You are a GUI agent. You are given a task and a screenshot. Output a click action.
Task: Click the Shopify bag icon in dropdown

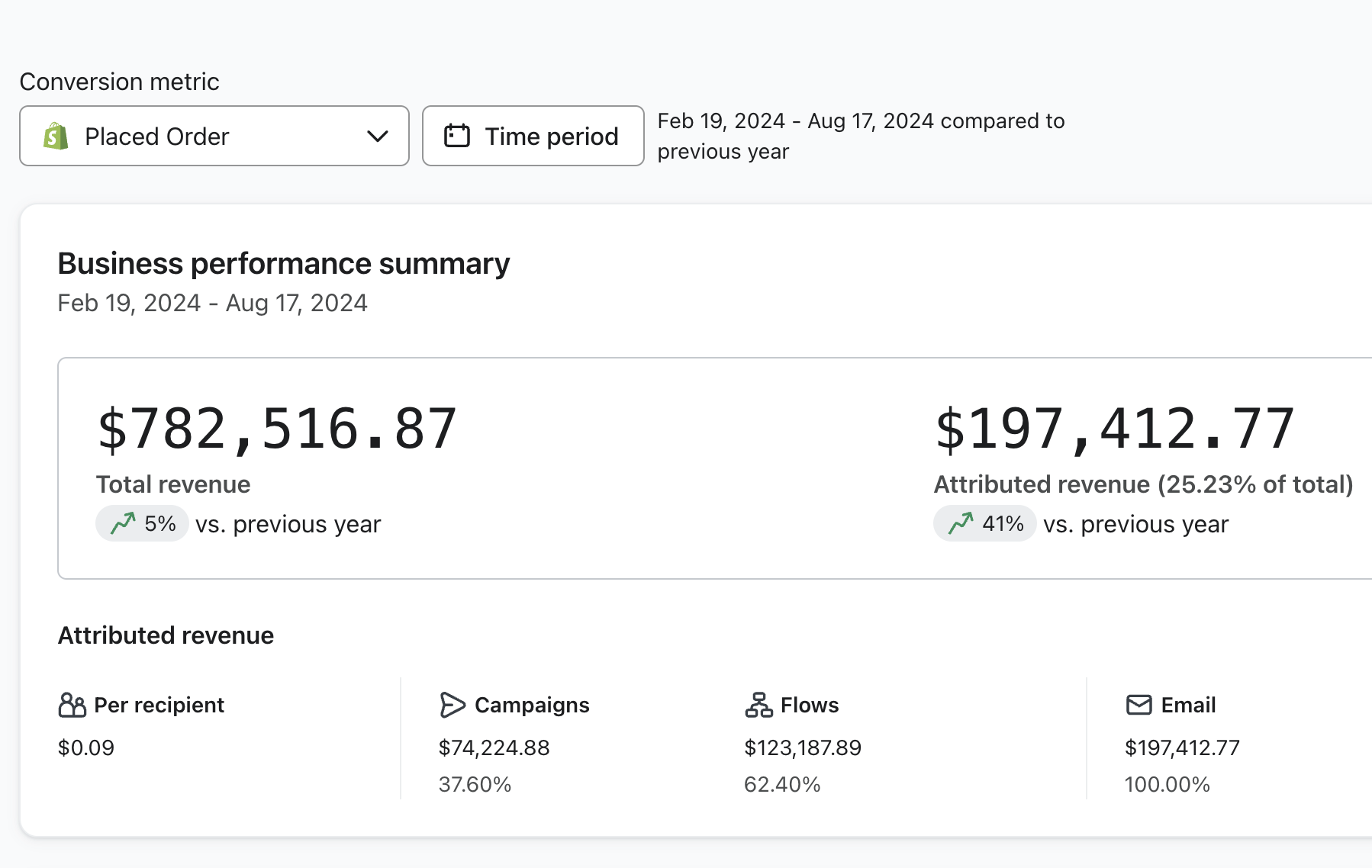[x=56, y=137]
